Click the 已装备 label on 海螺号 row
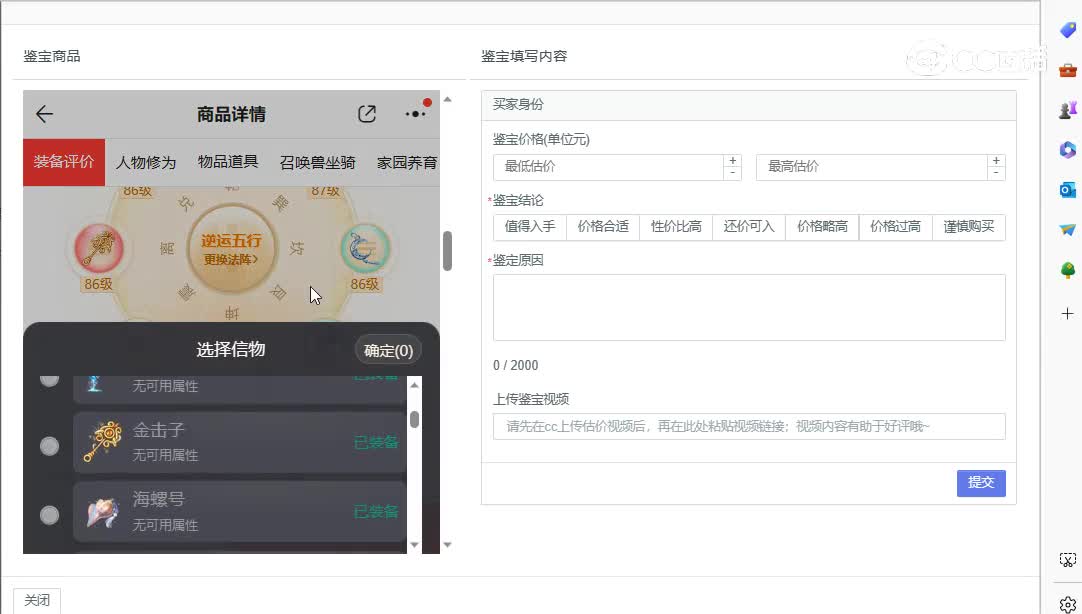1082x614 pixels. 376,511
